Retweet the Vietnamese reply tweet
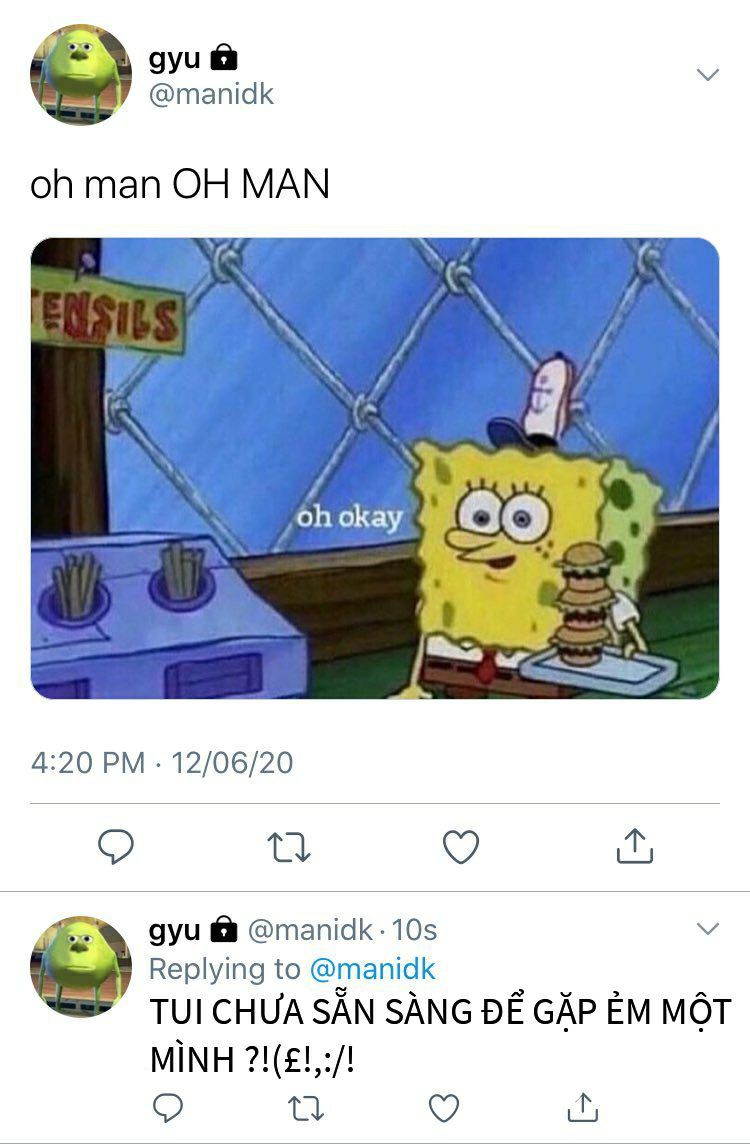750x1144 pixels. pos(306,1108)
